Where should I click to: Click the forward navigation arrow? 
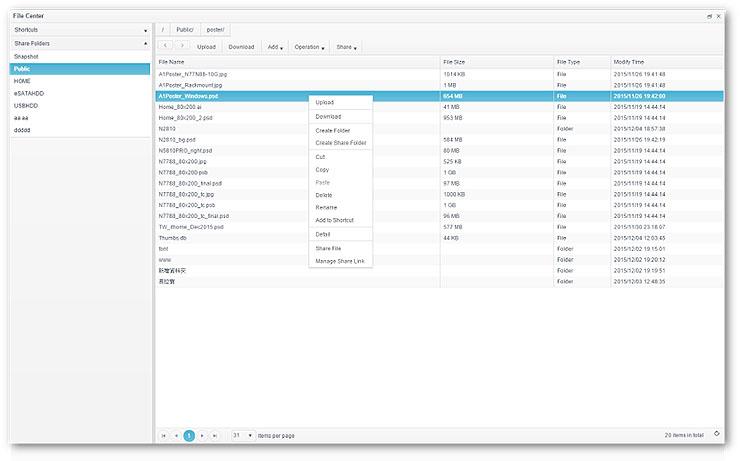(x=181, y=46)
